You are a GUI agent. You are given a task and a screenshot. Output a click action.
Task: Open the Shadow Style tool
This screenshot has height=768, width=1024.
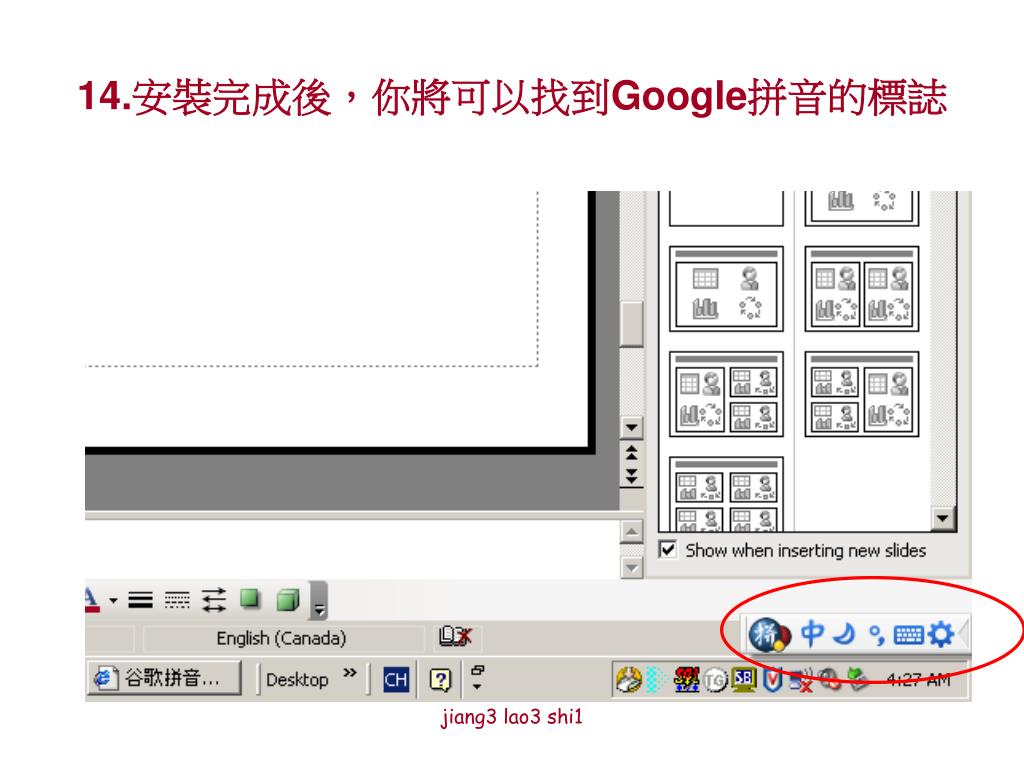(249, 599)
